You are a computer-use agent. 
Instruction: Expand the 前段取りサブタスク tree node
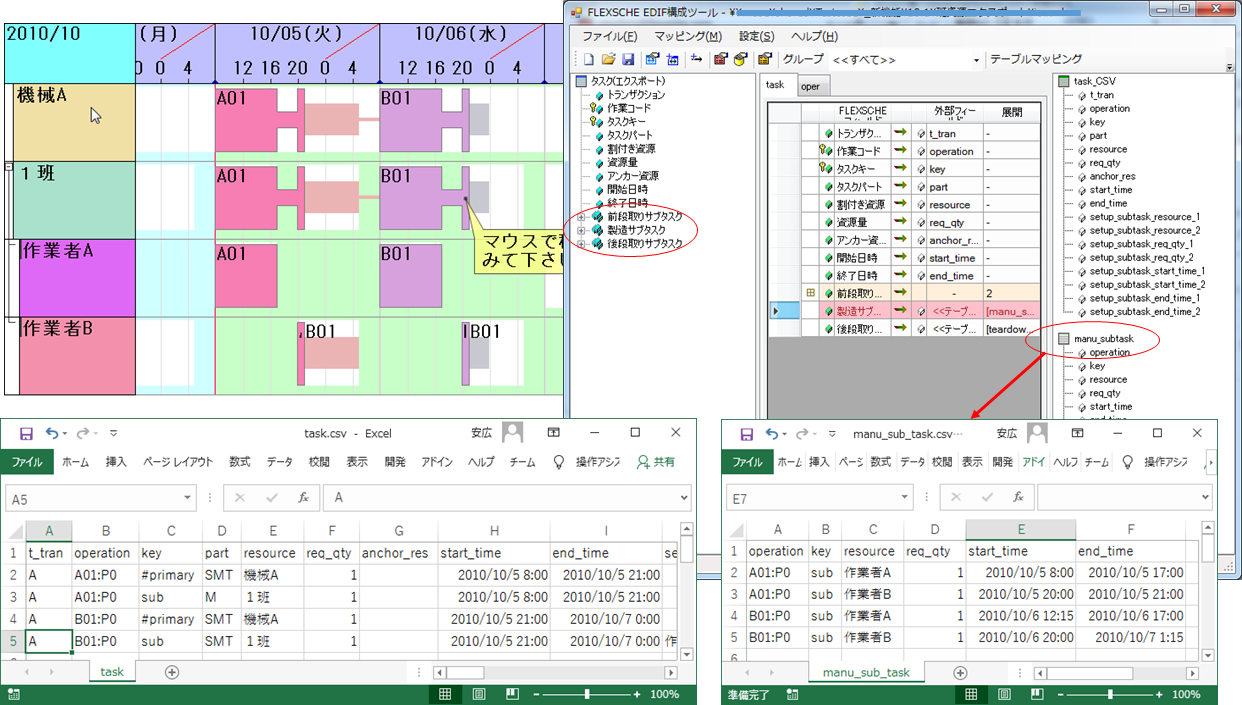click(581, 217)
